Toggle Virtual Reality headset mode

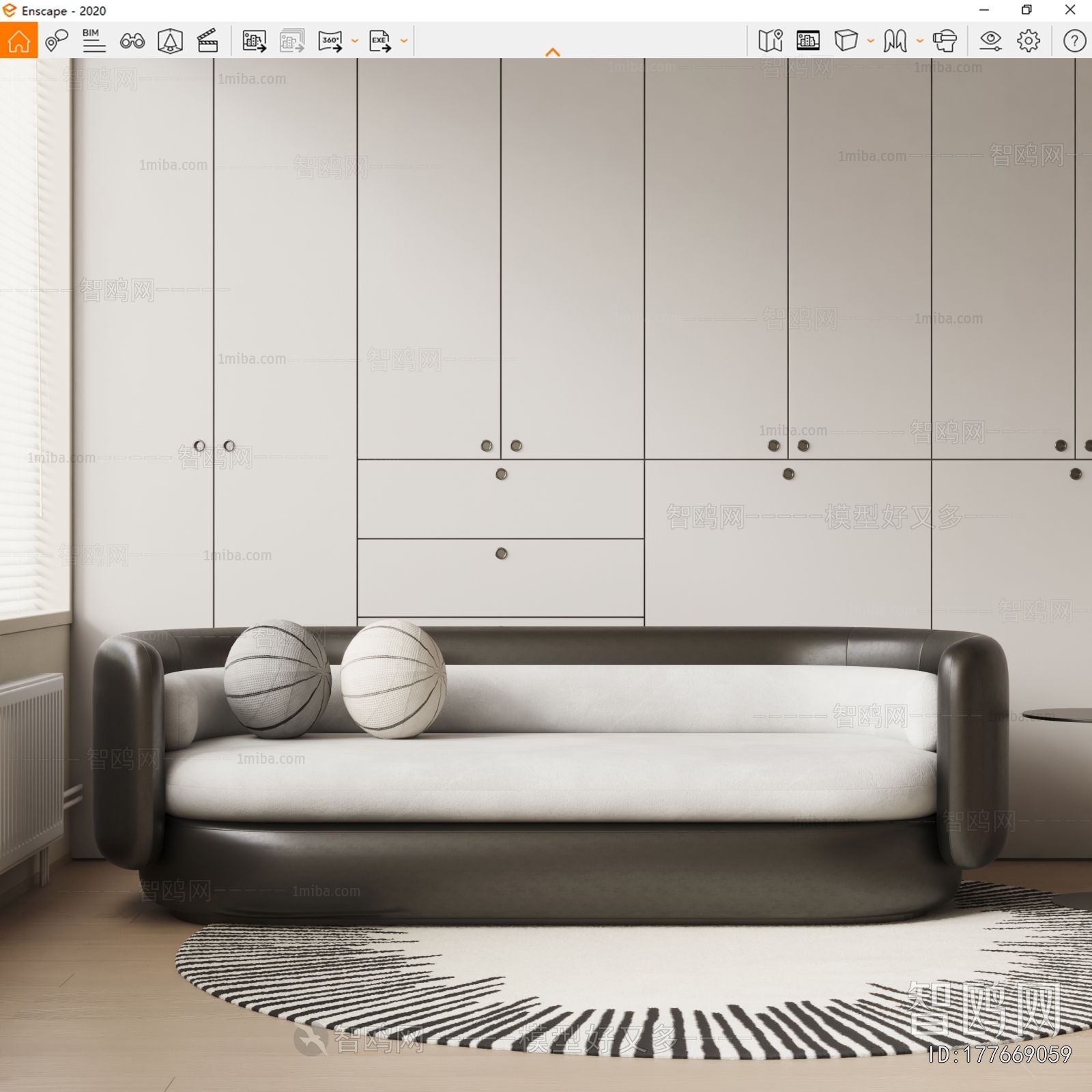[945, 41]
